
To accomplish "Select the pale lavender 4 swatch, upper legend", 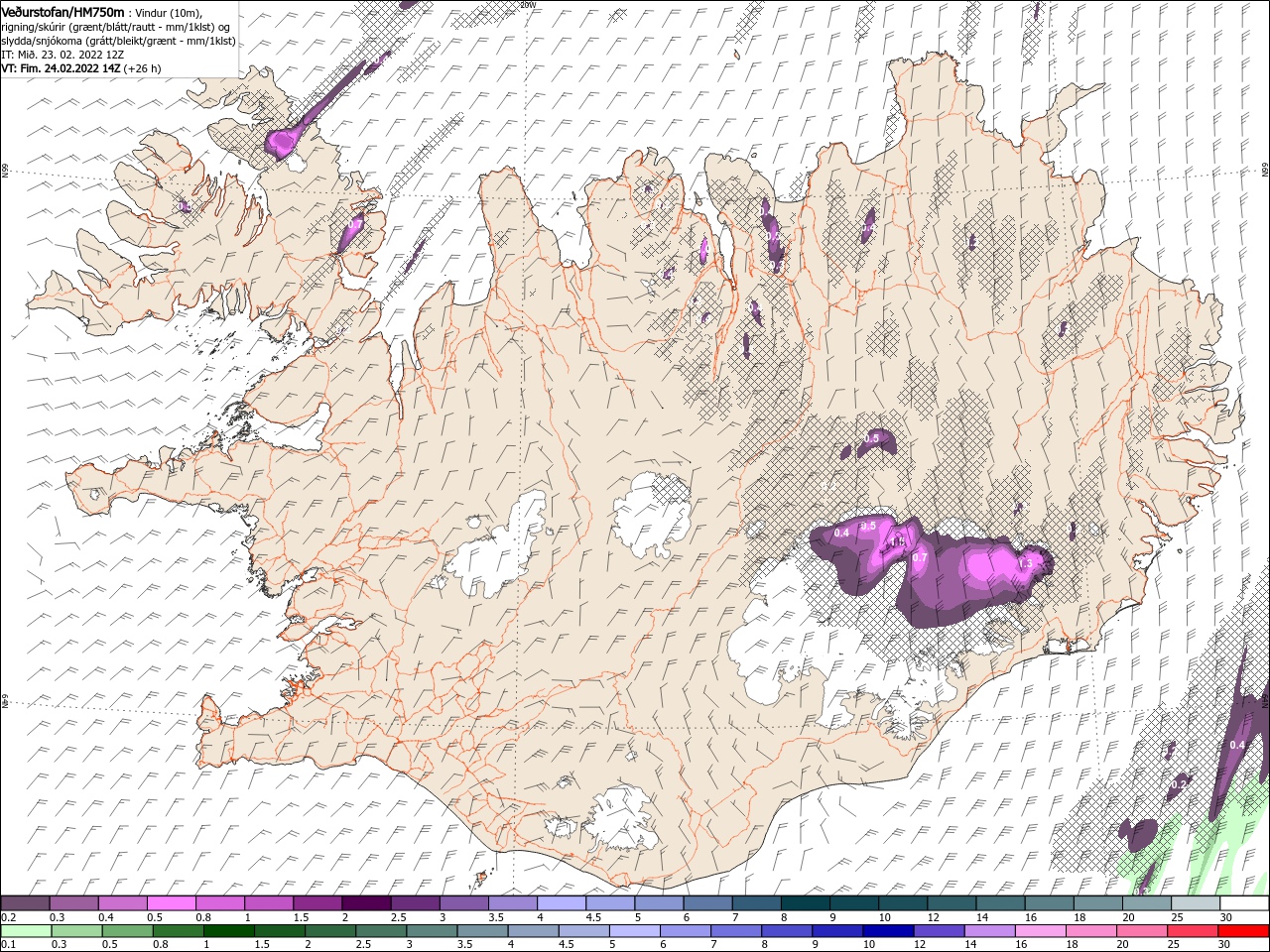I will click(562, 903).
